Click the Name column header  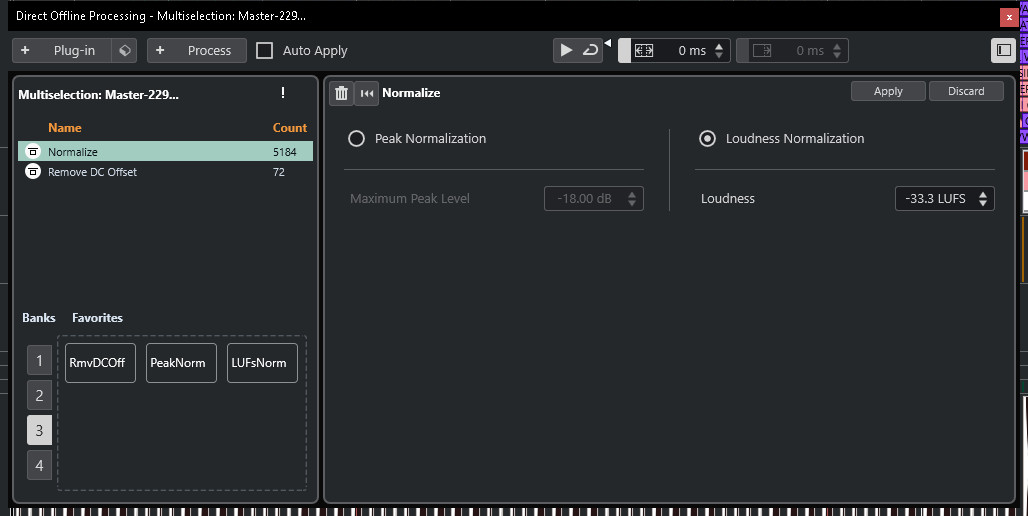(65, 128)
